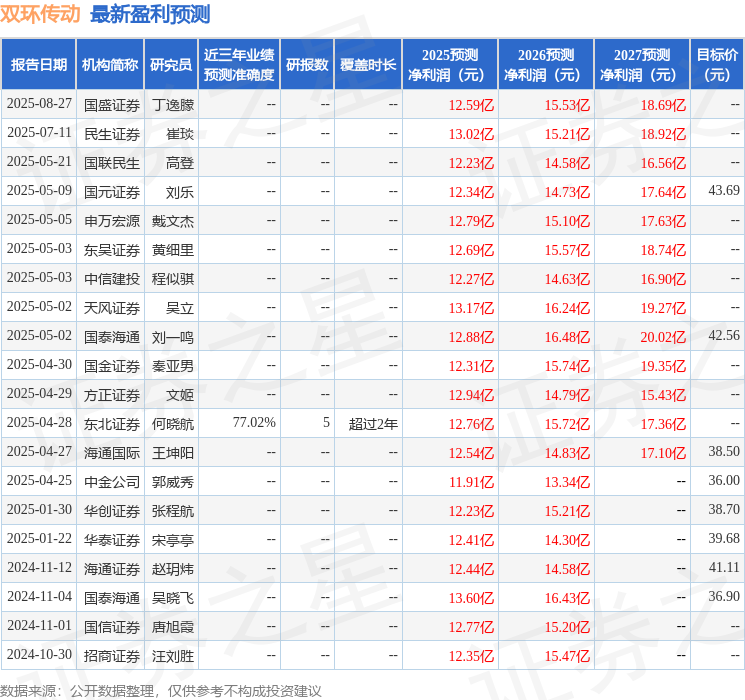Select institution 国信证券
Viewport: 745px width, 700px height.
pos(112,627)
